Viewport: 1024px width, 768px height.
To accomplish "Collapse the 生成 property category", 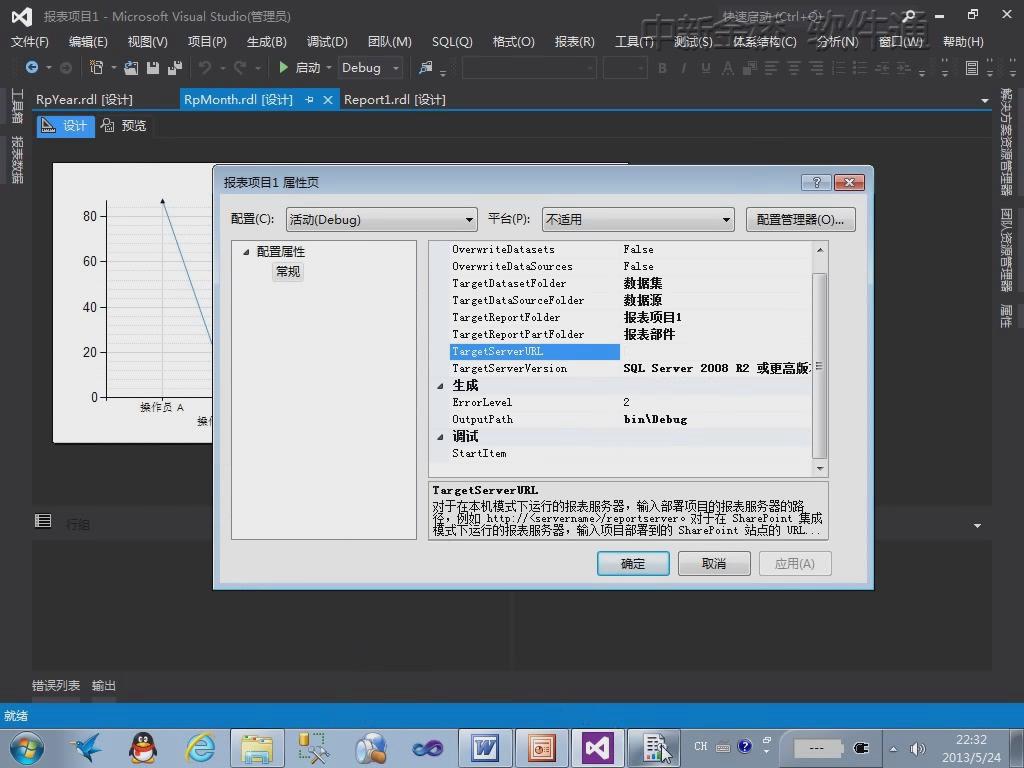I will tap(440, 386).
